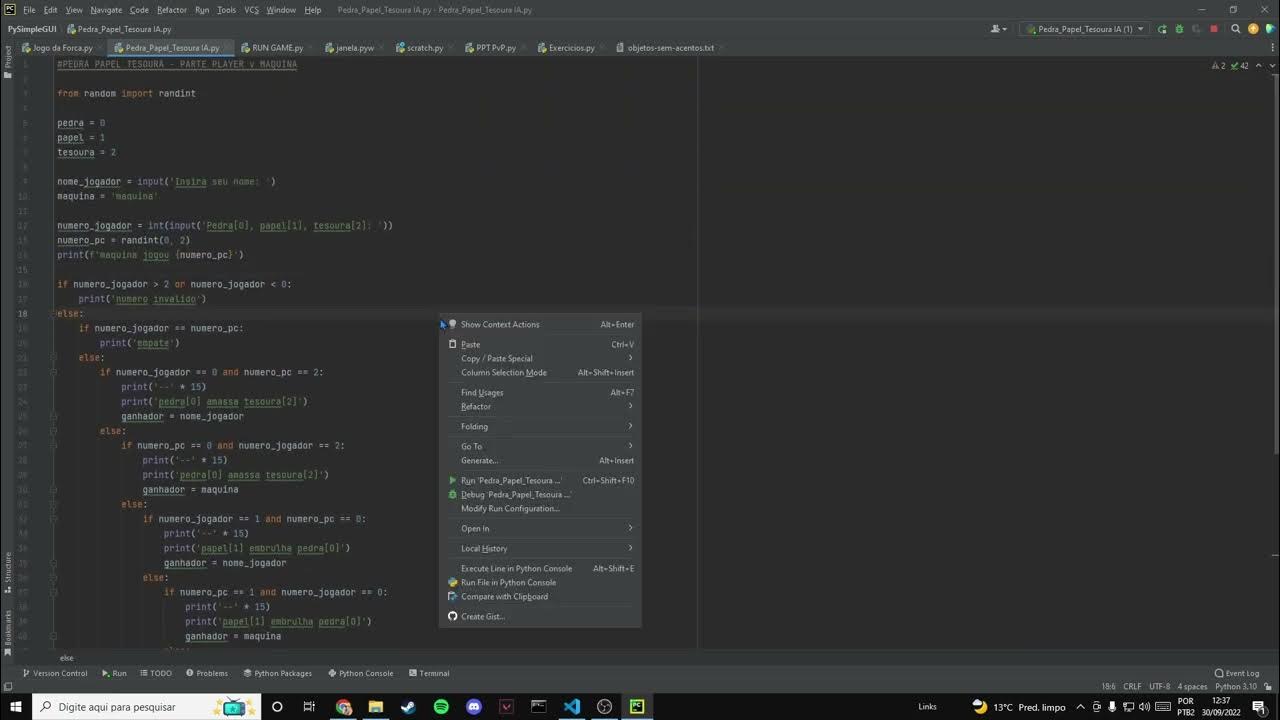Switch to Visual Studio Code in the taskbar
Viewport: 1280px width, 720px height.
pyautogui.click(x=571, y=707)
